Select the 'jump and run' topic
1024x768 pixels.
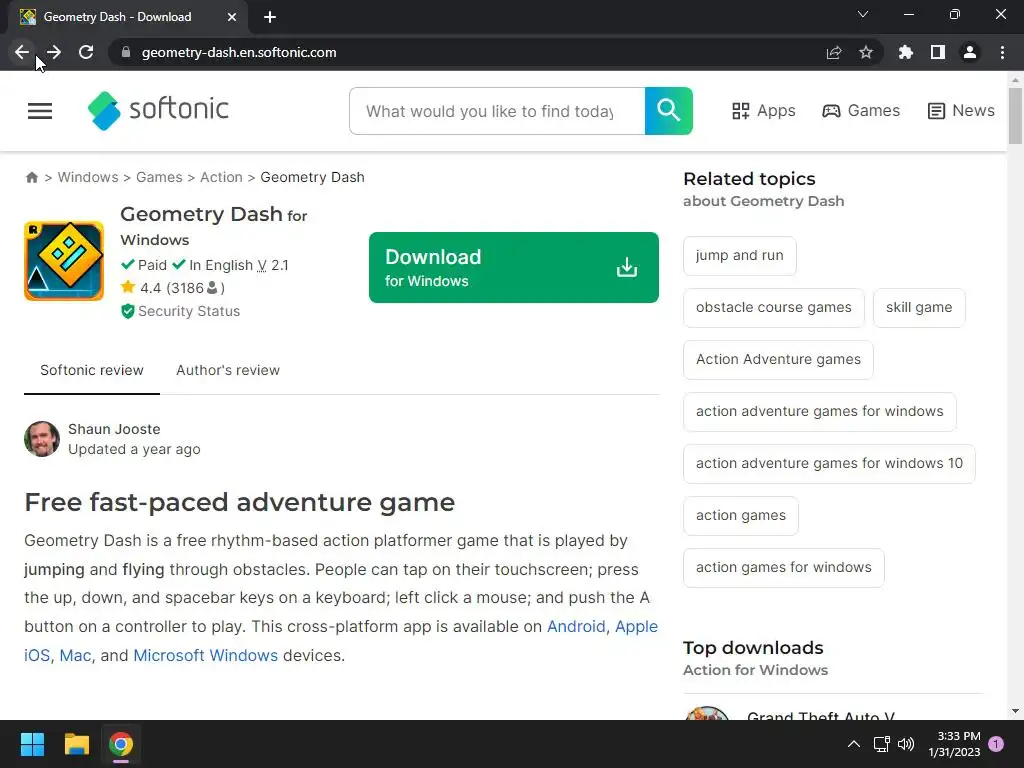pyautogui.click(x=739, y=255)
